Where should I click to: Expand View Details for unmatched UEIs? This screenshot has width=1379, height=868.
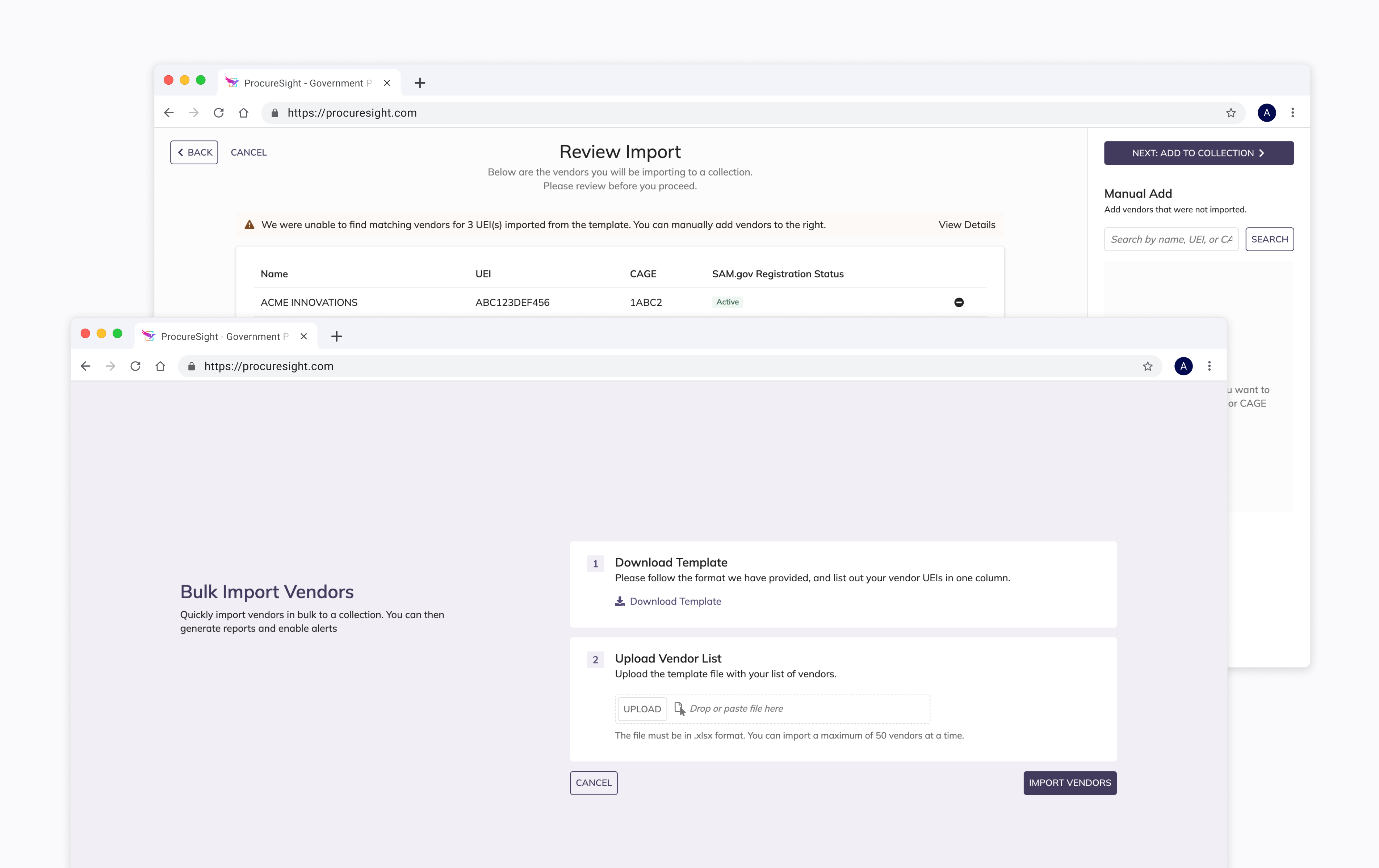(x=967, y=224)
